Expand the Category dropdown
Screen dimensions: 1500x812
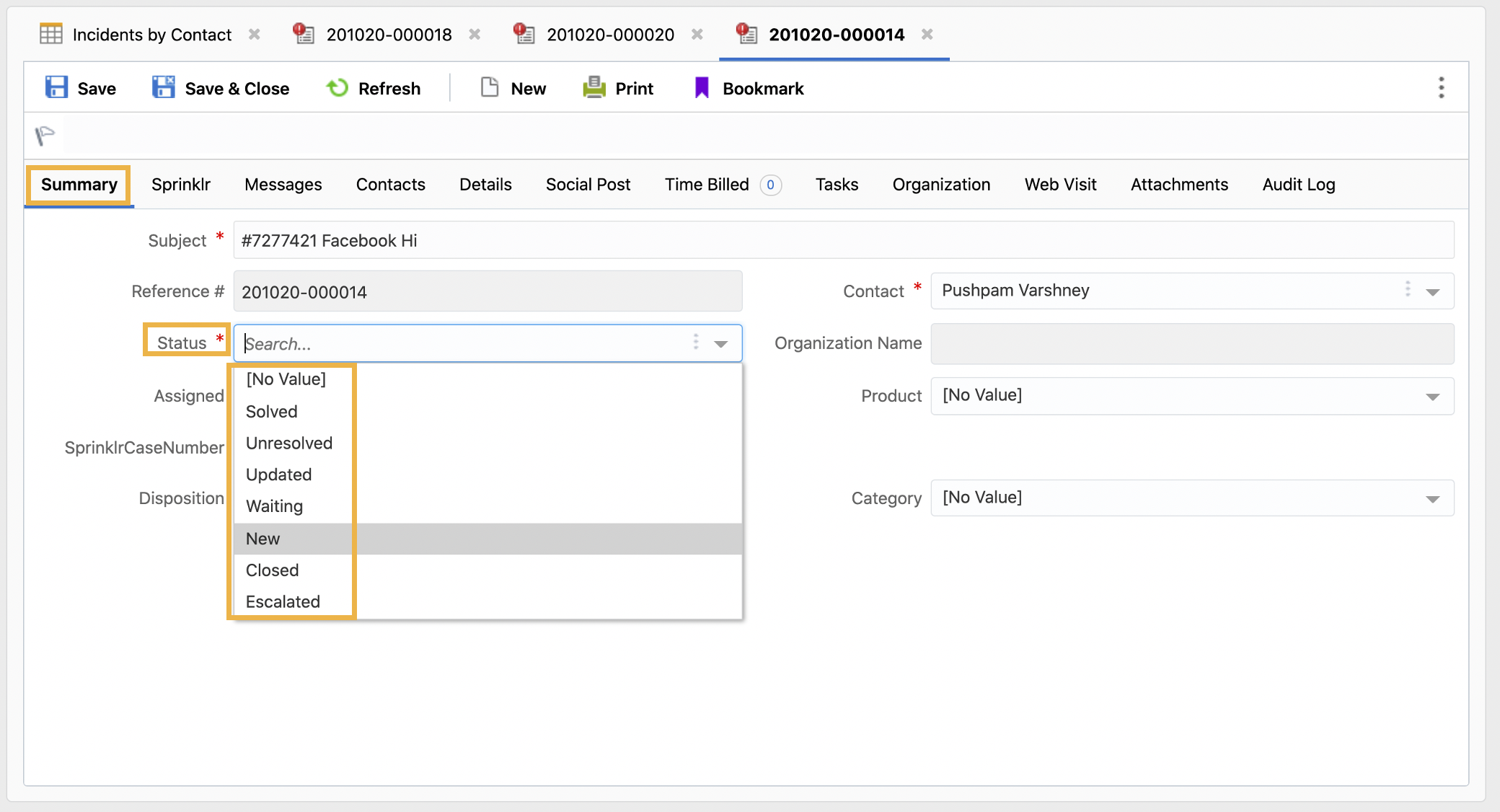[1434, 498]
